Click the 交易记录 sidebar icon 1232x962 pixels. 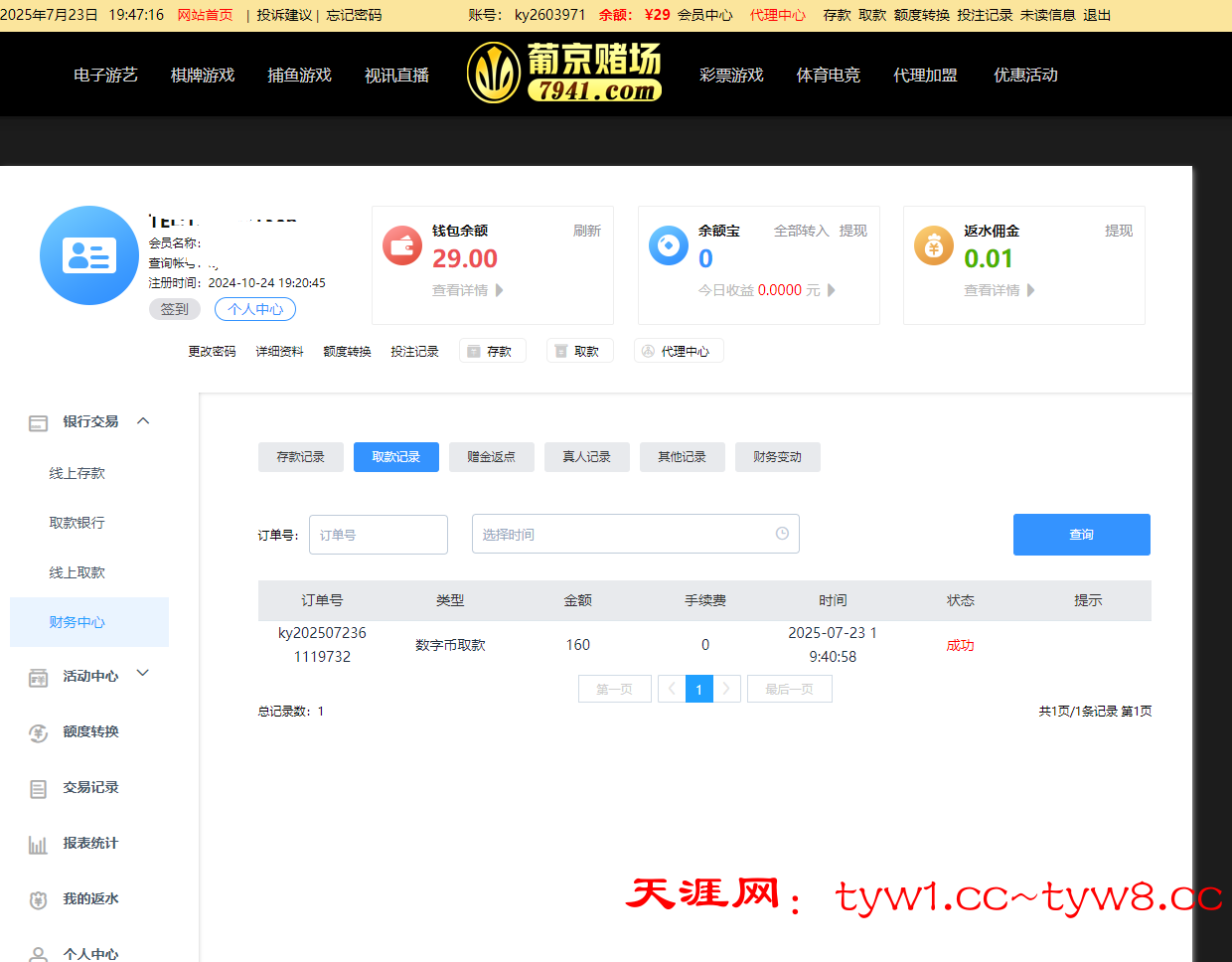pos(38,788)
